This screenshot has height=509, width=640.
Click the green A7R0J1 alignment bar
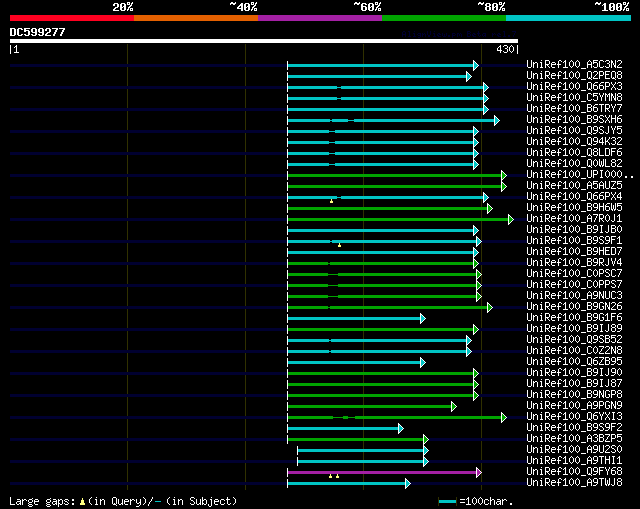click(x=398, y=220)
